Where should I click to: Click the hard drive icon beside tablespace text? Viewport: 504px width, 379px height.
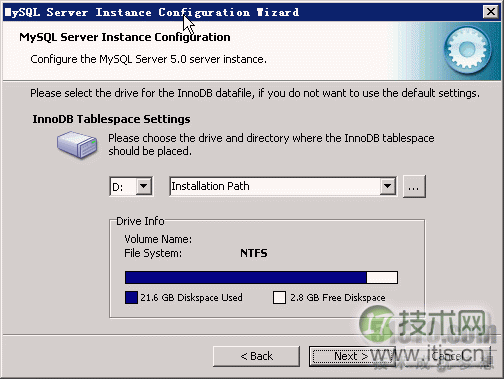tap(77, 144)
